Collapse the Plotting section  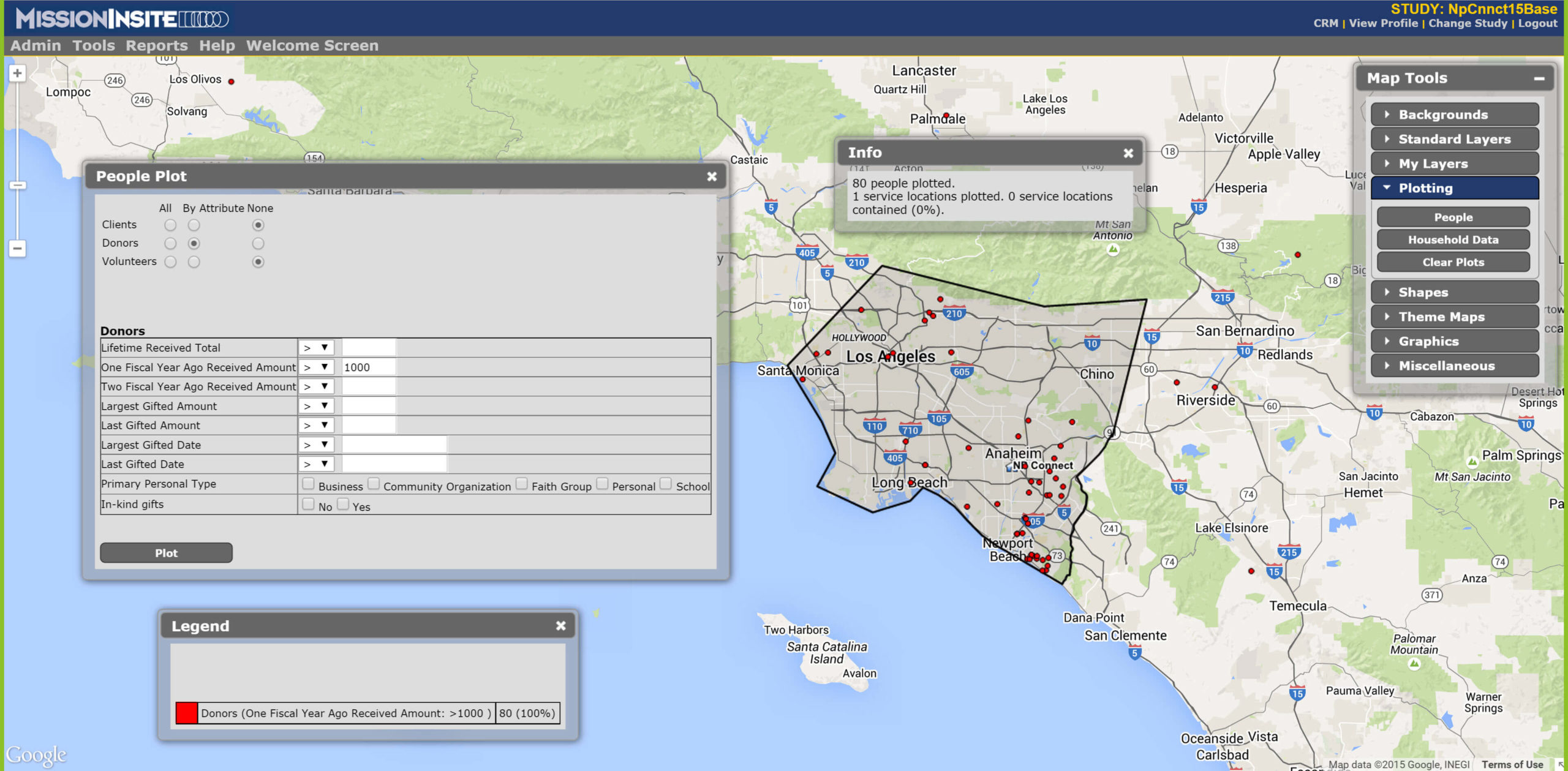click(x=1455, y=188)
